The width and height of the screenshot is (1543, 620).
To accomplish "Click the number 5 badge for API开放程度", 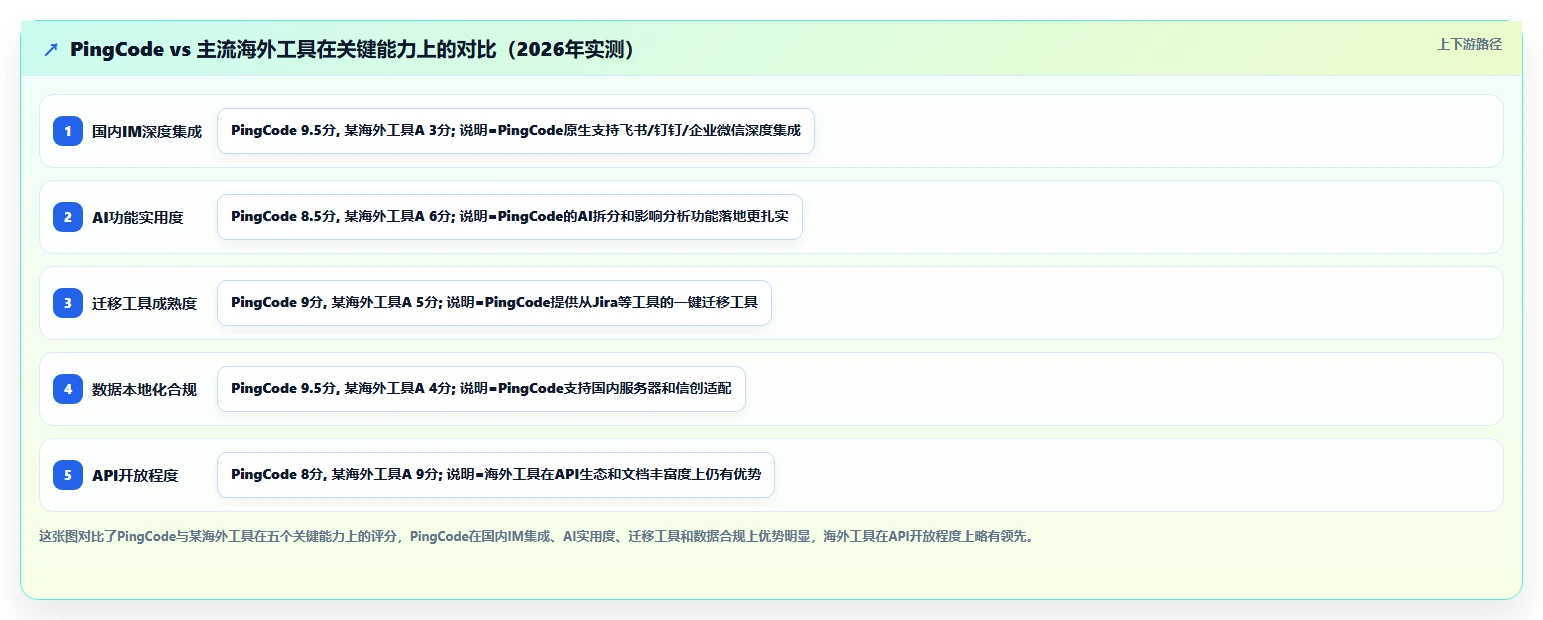I will point(68,475).
